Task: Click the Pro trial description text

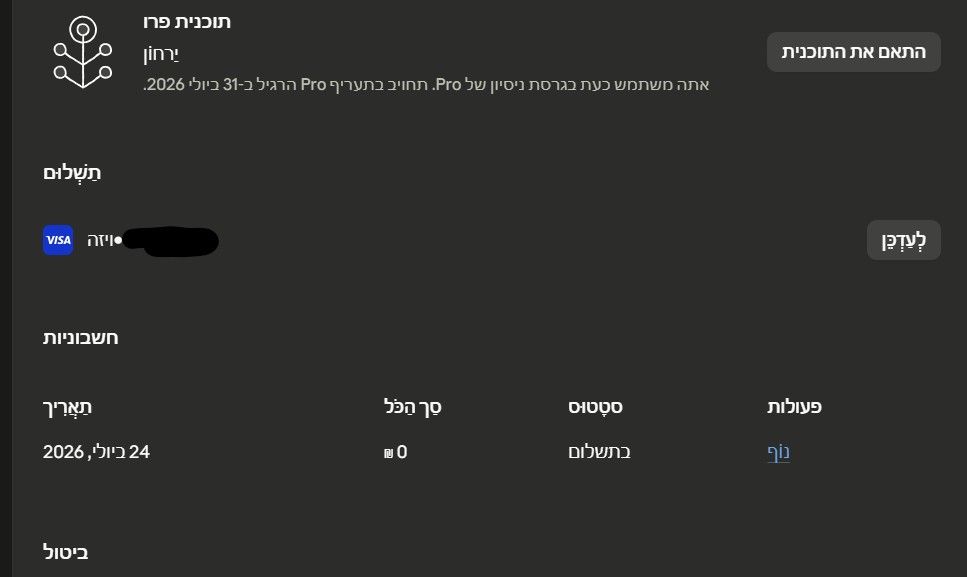Action: [426, 84]
